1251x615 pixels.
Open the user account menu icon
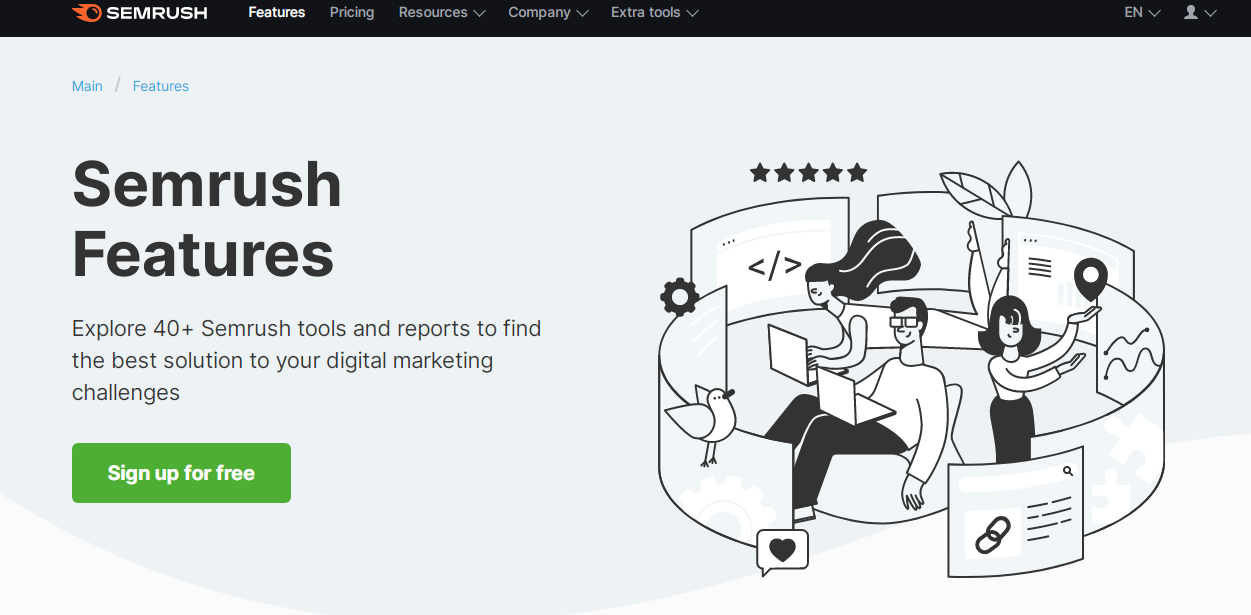pos(1200,13)
